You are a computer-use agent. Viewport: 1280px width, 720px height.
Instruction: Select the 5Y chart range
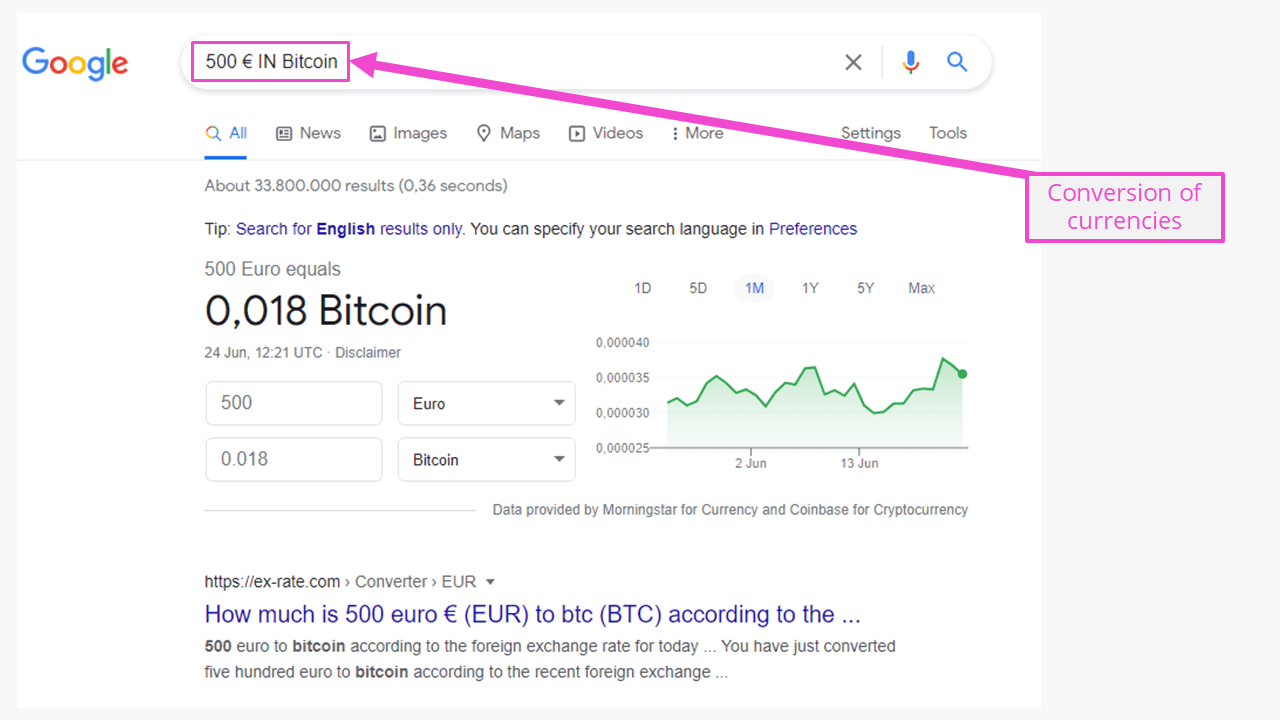click(865, 288)
